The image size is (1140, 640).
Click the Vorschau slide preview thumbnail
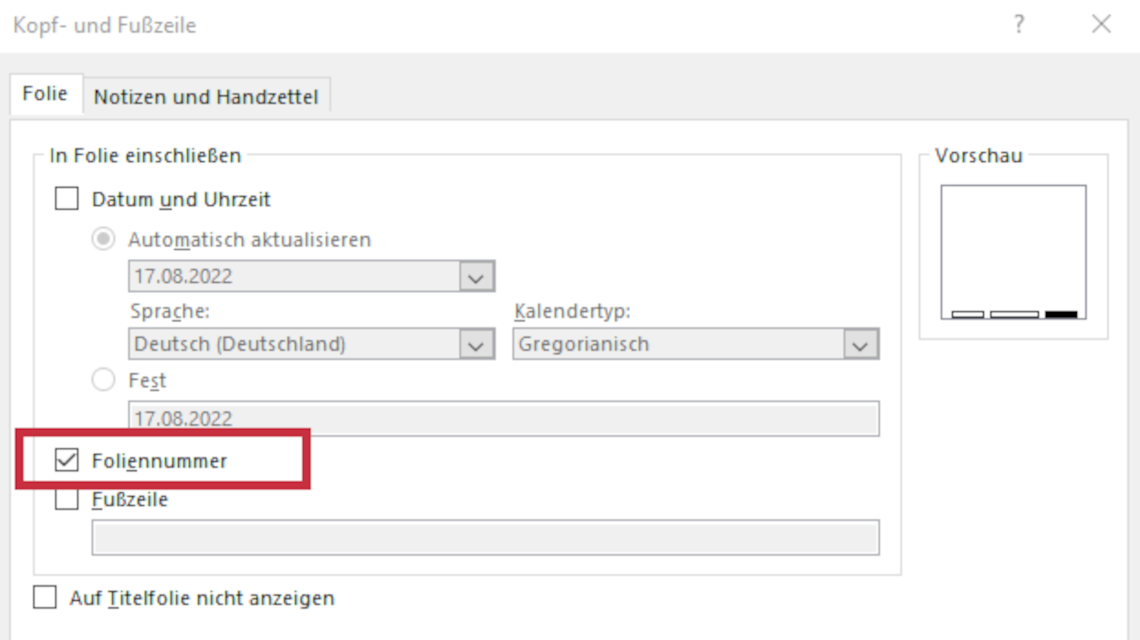coord(1013,252)
